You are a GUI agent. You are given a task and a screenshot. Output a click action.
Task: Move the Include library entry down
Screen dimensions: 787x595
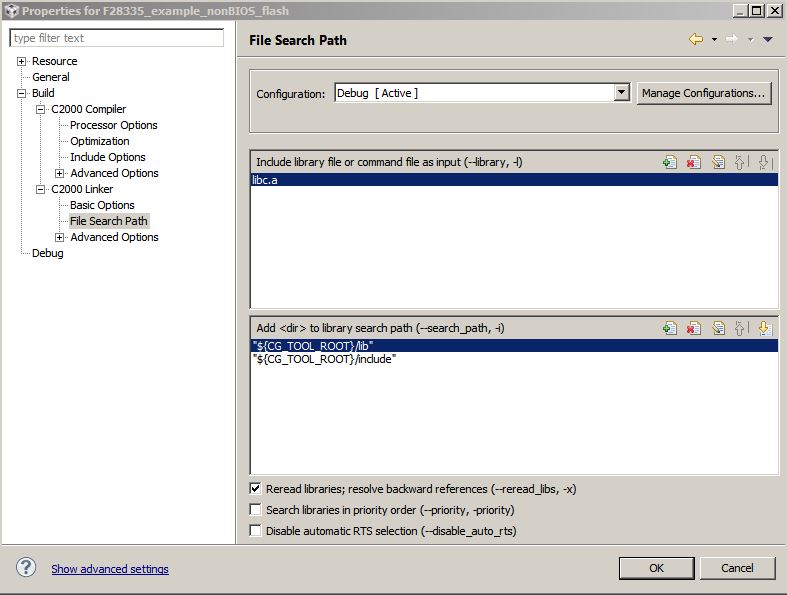pyautogui.click(x=764, y=162)
